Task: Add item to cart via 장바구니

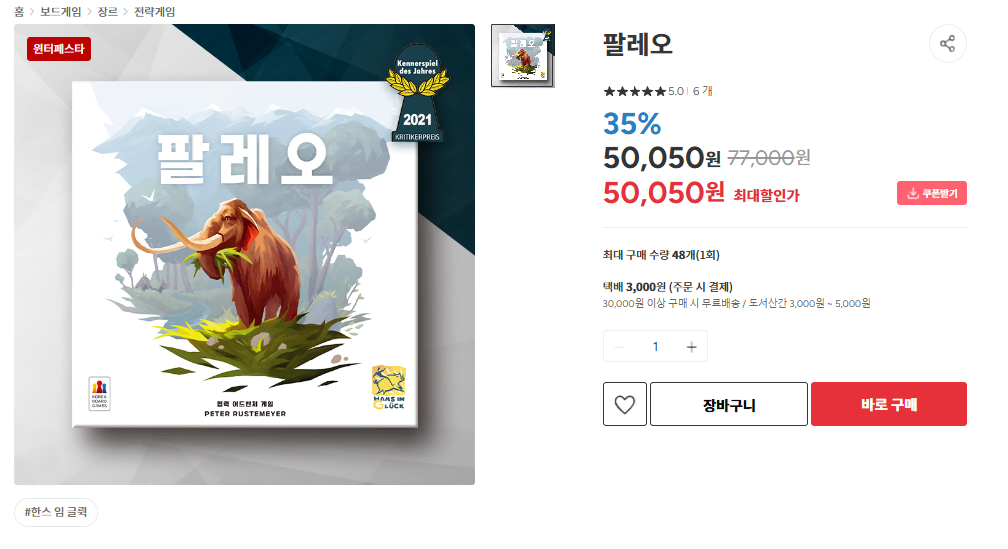Action: pos(728,404)
